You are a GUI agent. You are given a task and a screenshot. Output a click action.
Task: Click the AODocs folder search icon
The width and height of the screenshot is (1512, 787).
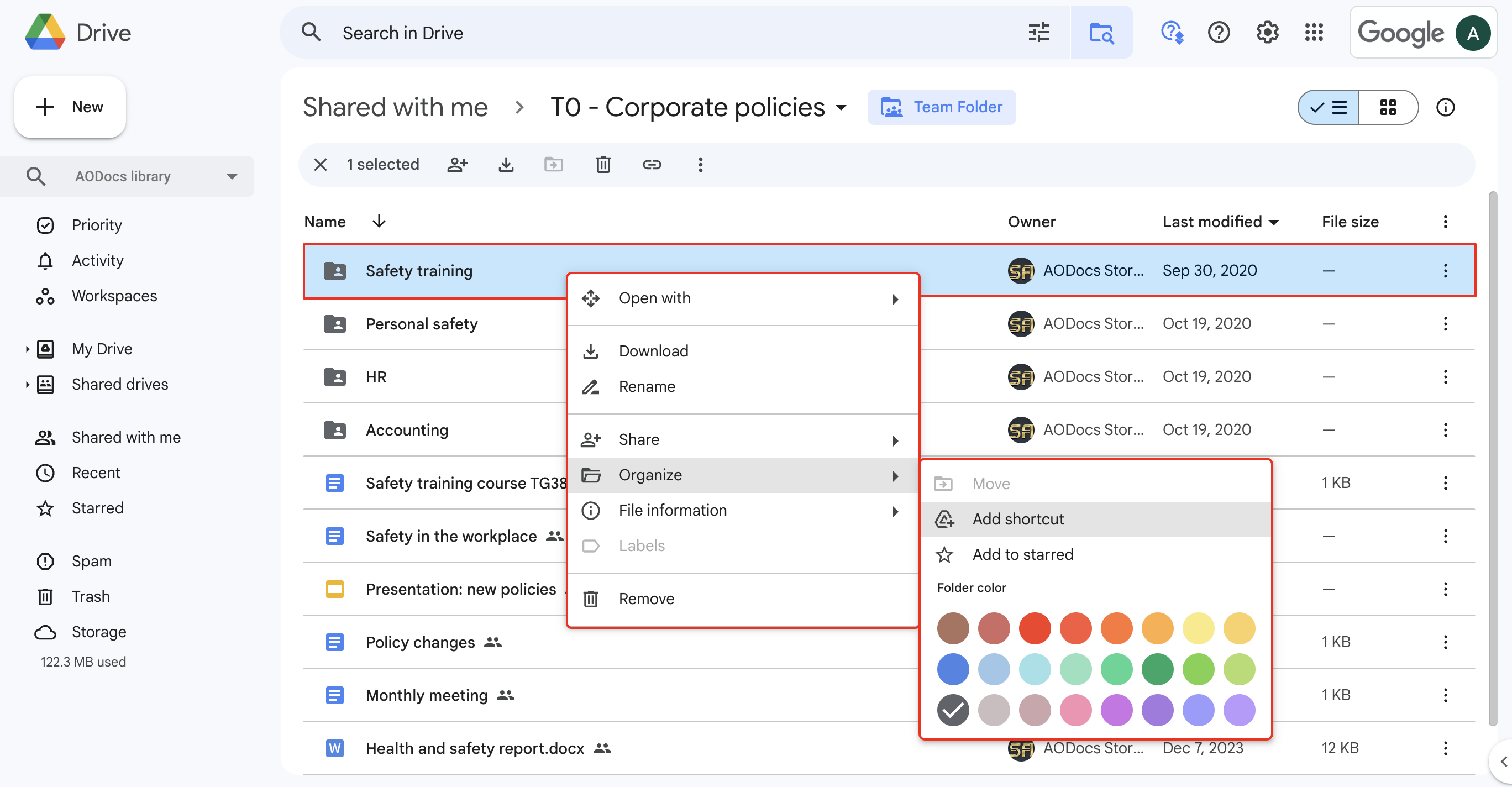click(1101, 32)
